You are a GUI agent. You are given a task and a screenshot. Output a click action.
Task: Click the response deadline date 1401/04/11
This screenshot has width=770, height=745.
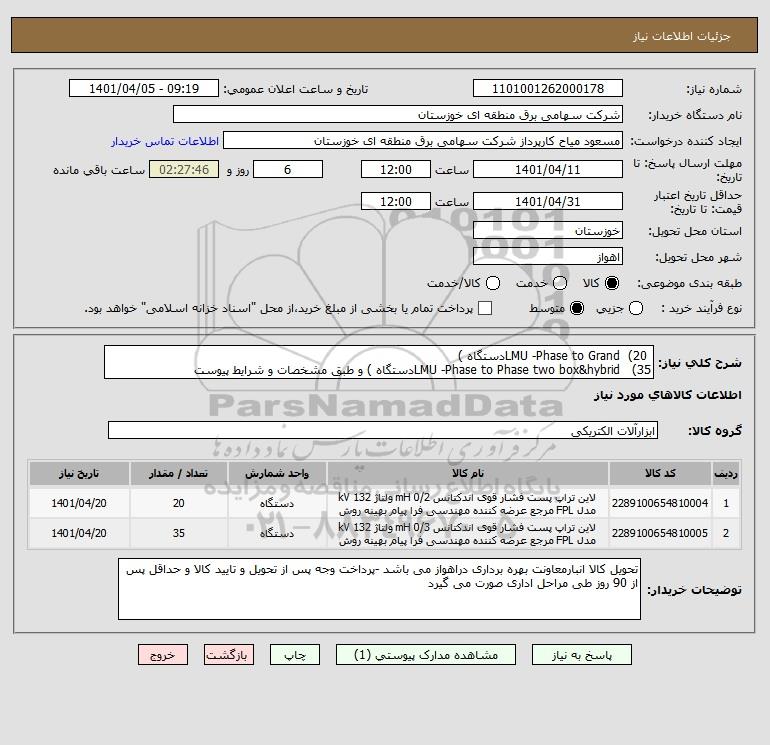pyautogui.click(x=548, y=169)
